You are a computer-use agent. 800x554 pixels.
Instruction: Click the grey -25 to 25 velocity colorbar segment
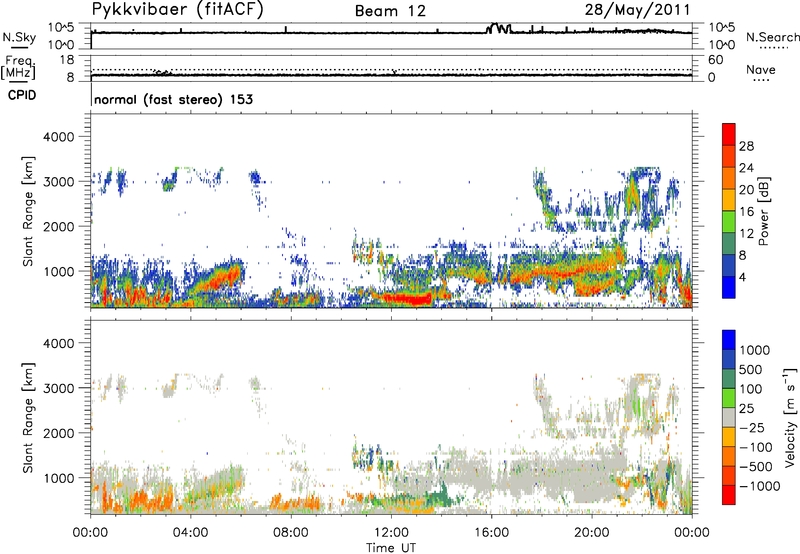point(729,417)
